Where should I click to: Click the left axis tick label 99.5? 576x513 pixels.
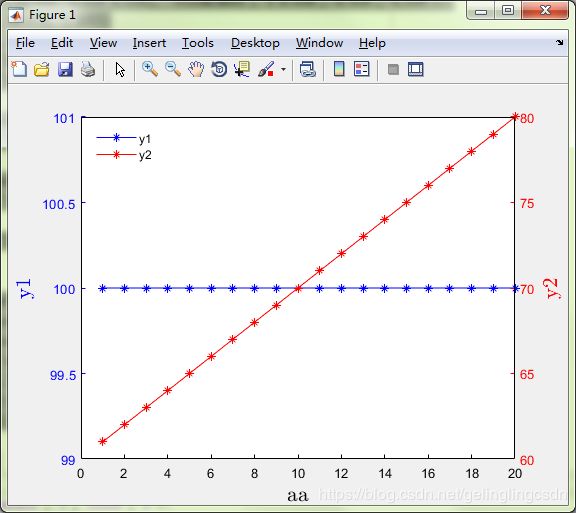coord(63,375)
